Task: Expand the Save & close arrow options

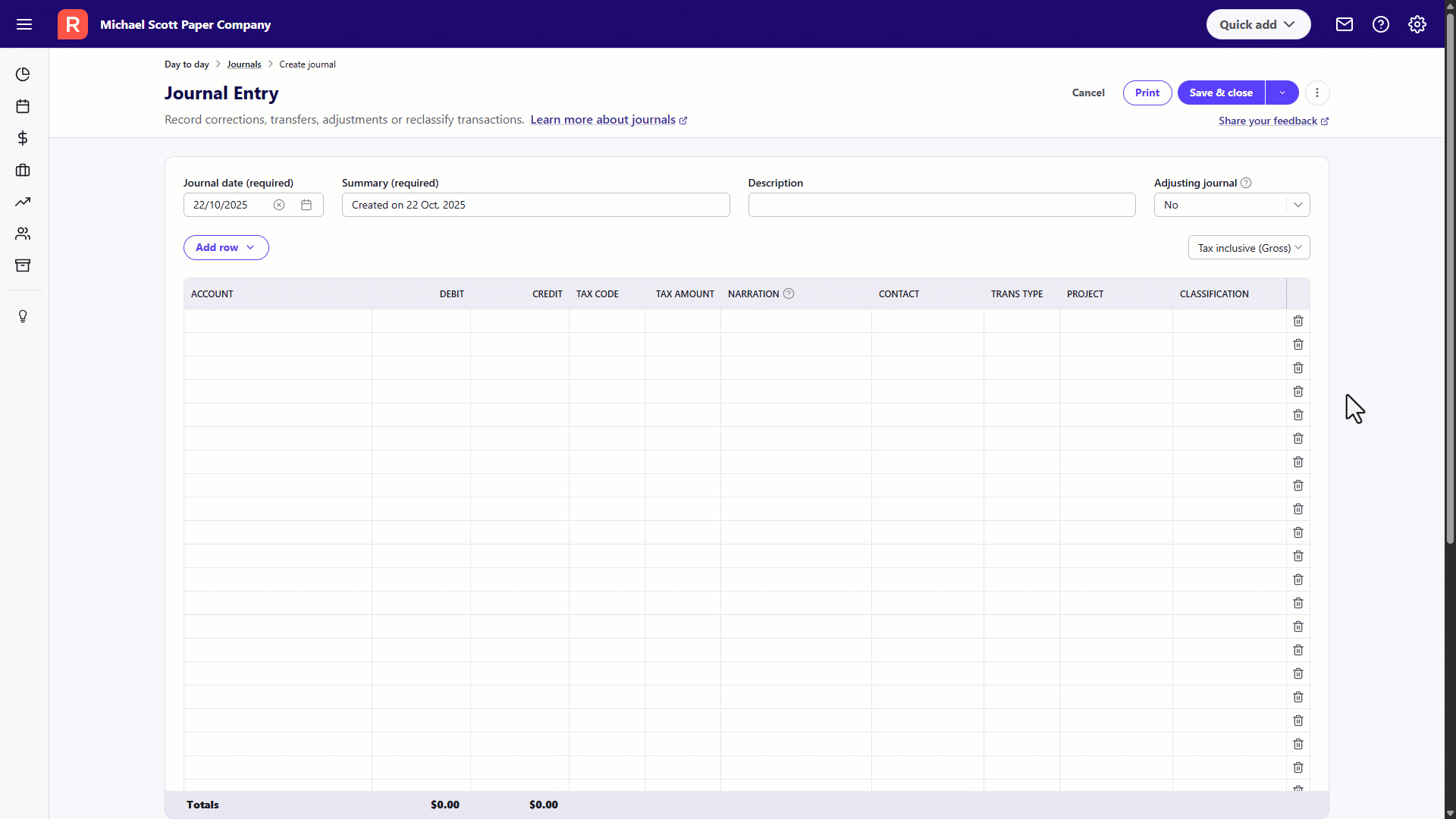Action: [1282, 93]
